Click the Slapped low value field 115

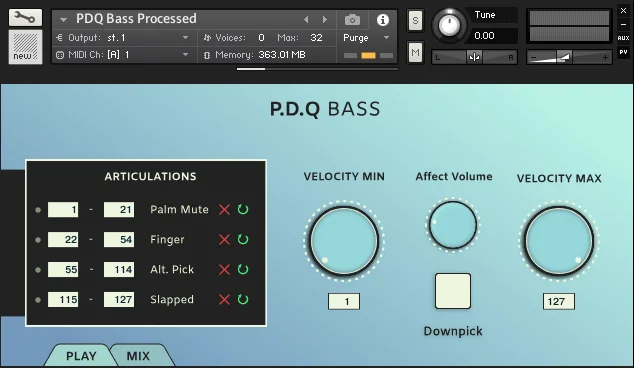click(x=63, y=300)
